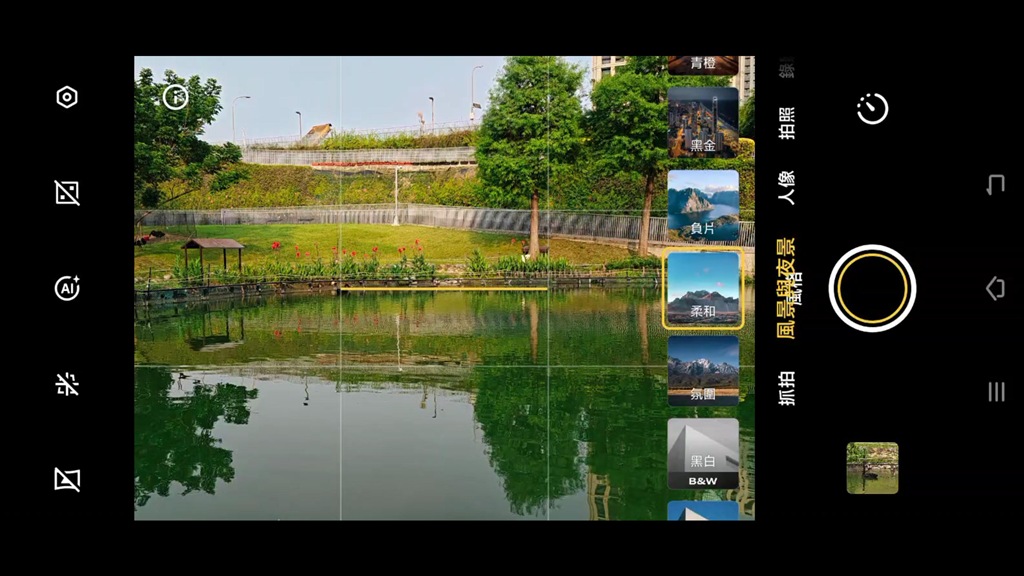Screen dimensions: 1024x576
Task: Toggle the flash-off icon
Action: tap(67, 384)
